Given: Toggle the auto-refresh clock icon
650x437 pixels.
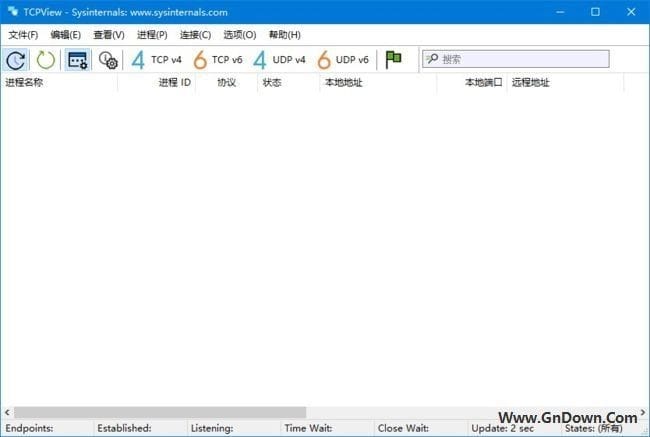Looking at the screenshot, I should pyautogui.click(x=16, y=60).
